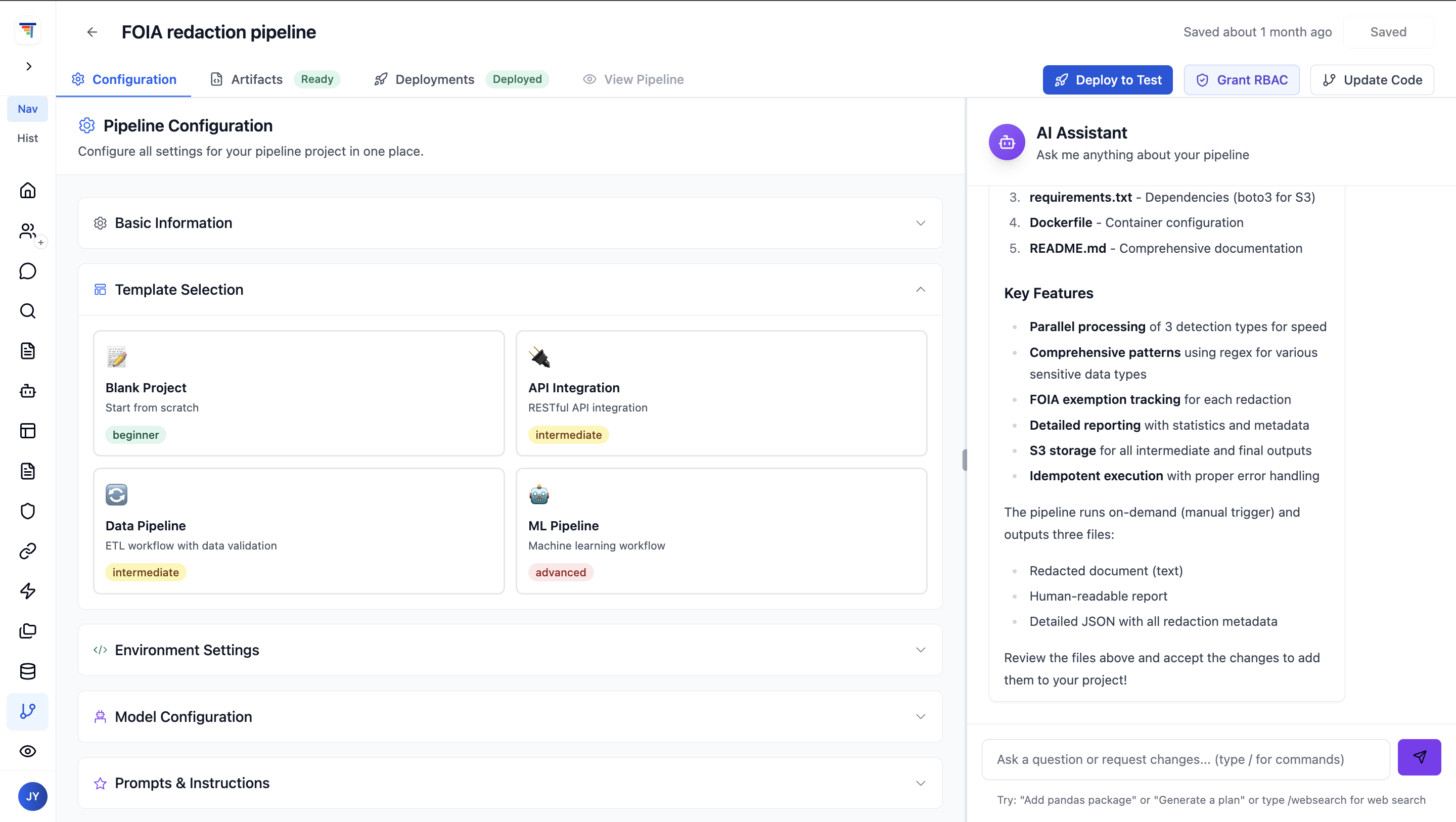
Task: Expand the Environment Settings section
Action: point(510,650)
